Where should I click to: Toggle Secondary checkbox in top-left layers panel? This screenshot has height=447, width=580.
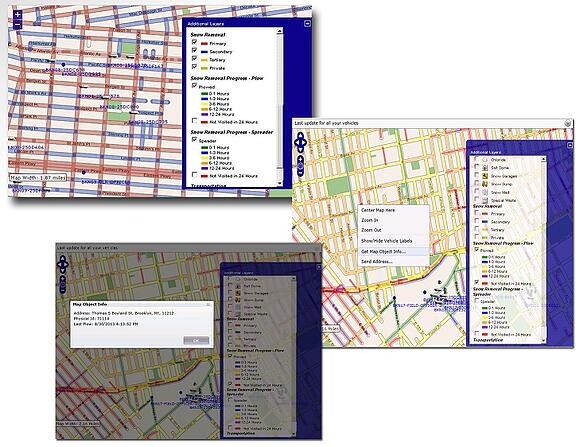(194, 50)
